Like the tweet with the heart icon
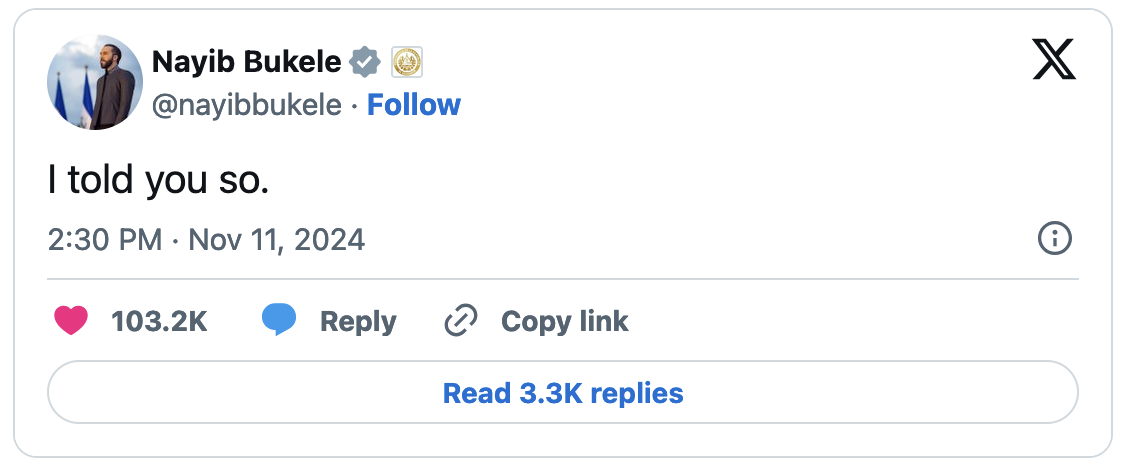The height and width of the screenshot is (470, 1124). coord(70,321)
